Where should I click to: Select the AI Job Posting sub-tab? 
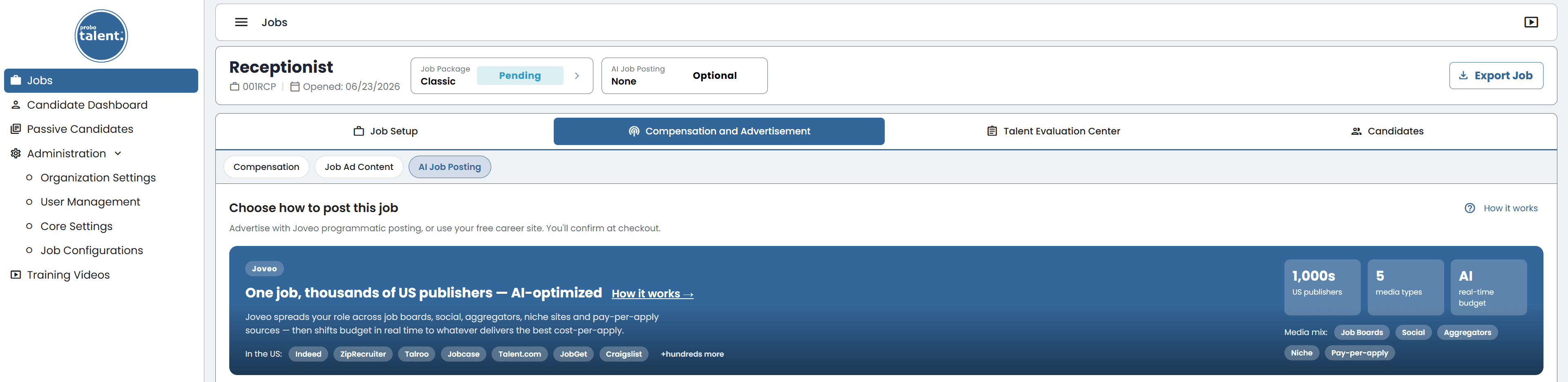[449, 167]
